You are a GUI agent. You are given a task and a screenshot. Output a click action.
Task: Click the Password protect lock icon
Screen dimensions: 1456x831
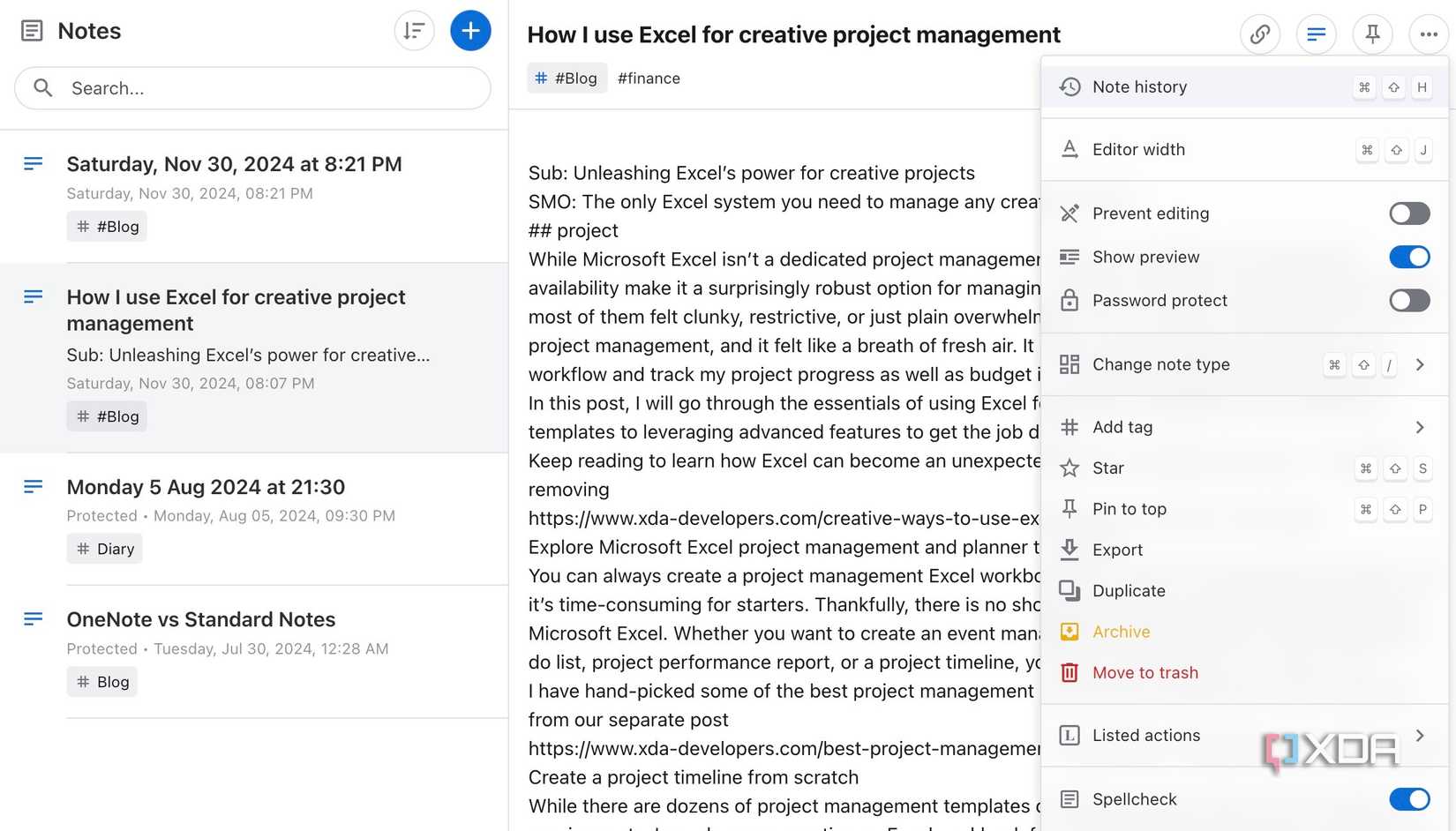pyautogui.click(x=1069, y=300)
